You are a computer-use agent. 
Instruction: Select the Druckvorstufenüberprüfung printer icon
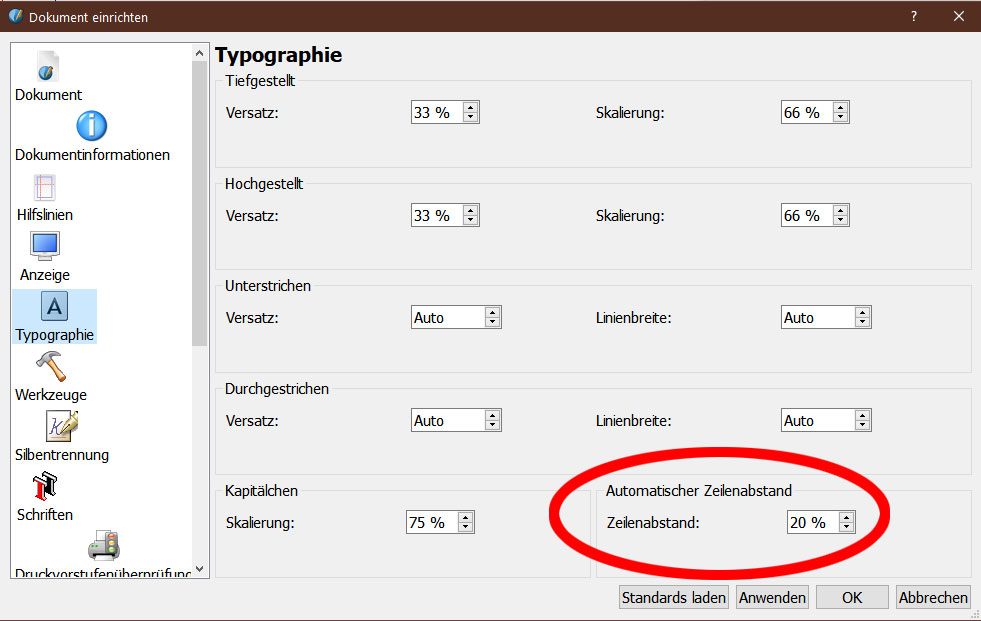tap(103, 545)
